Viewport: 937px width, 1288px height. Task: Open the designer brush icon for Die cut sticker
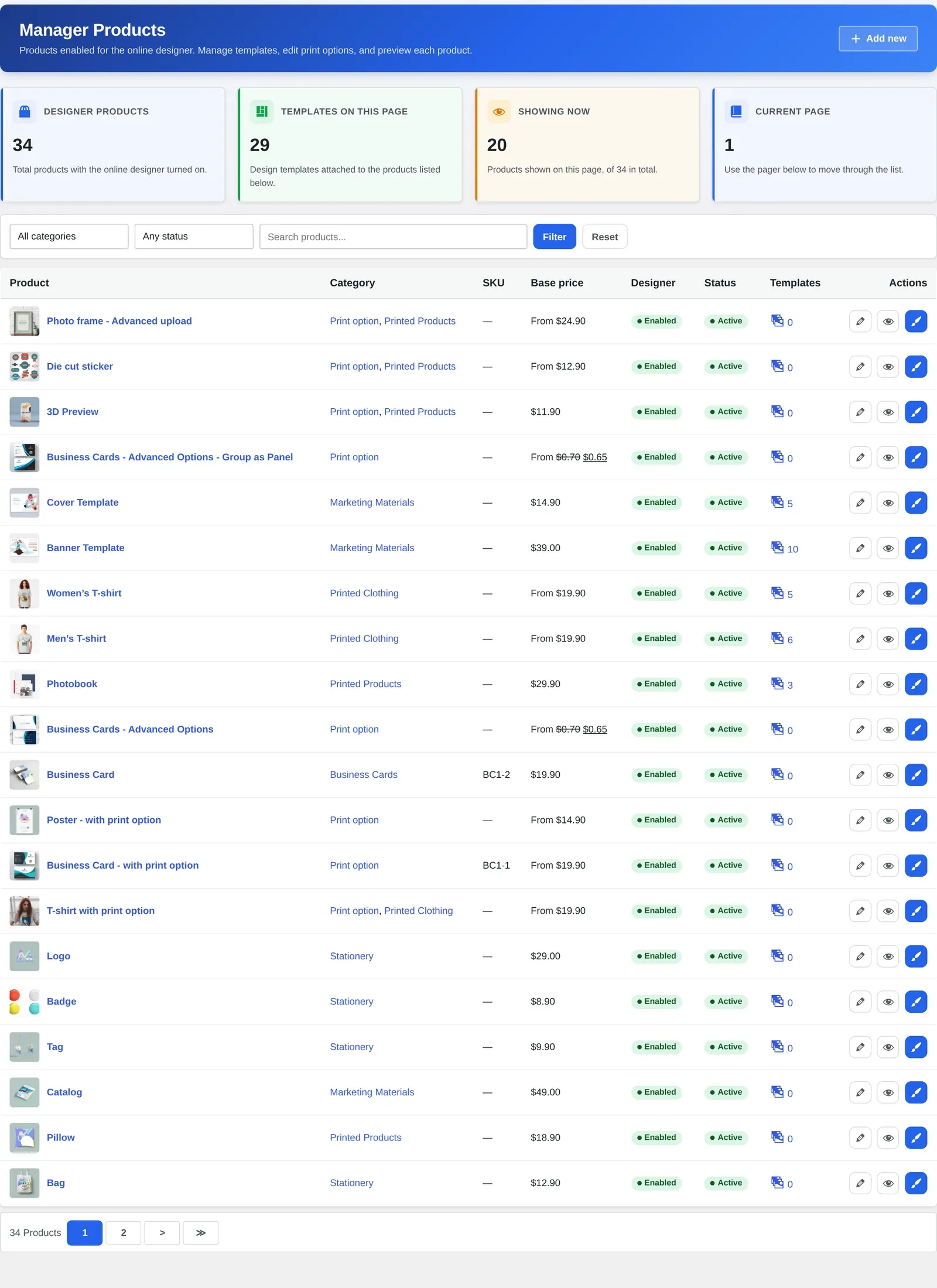[916, 367]
